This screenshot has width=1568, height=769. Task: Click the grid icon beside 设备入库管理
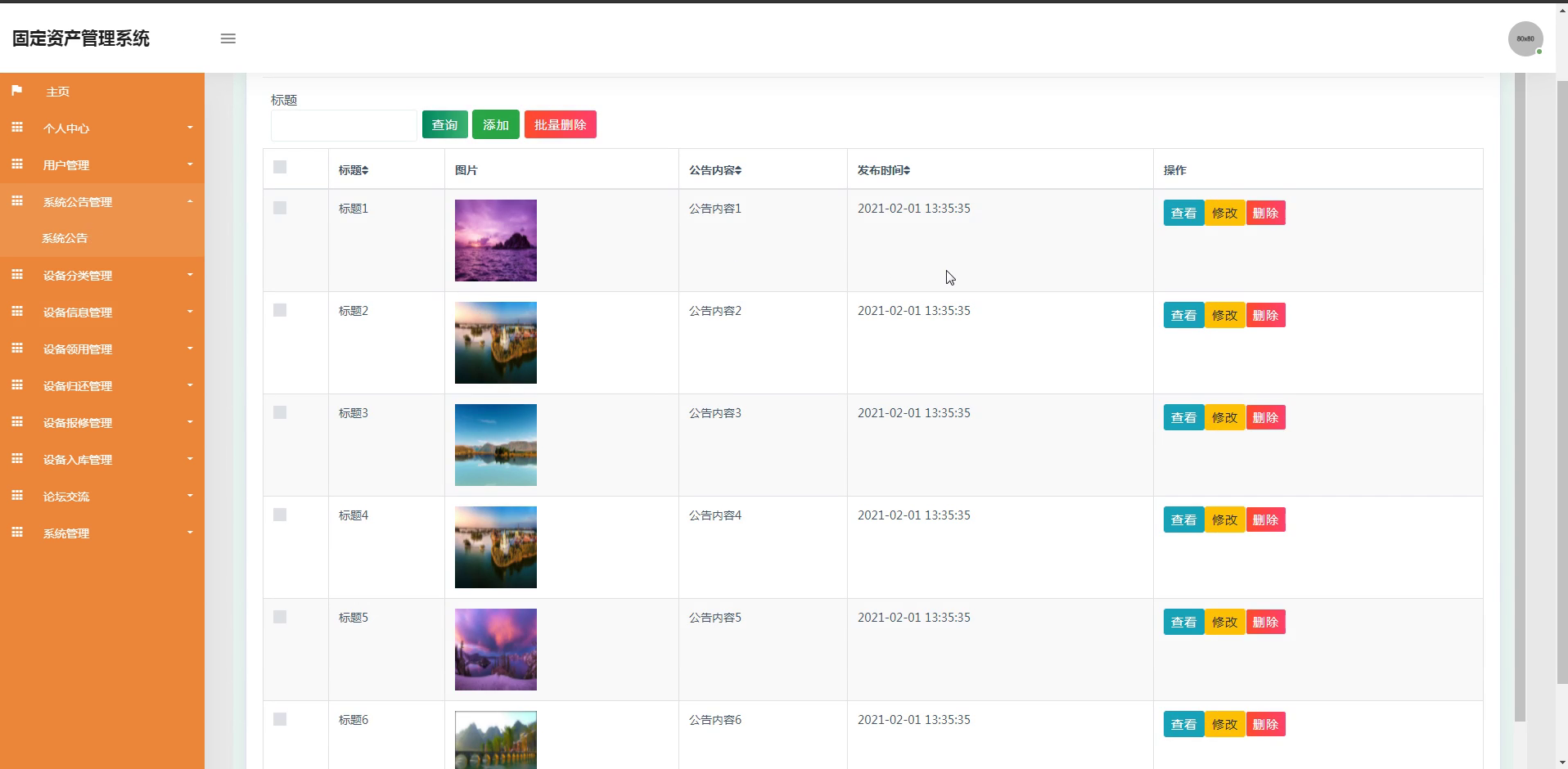tap(17, 459)
